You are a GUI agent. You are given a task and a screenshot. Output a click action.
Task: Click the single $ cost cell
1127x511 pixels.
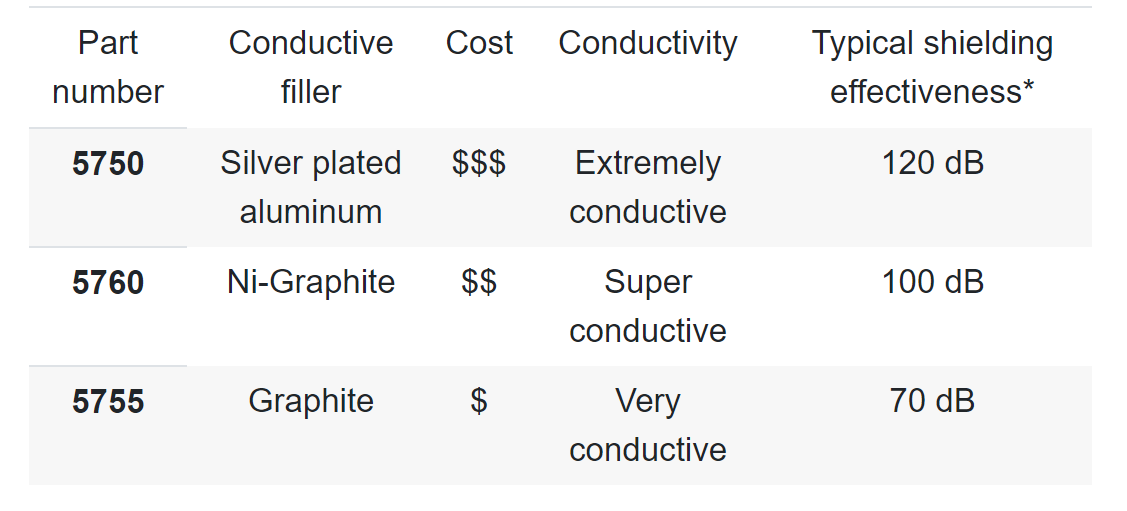click(479, 401)
